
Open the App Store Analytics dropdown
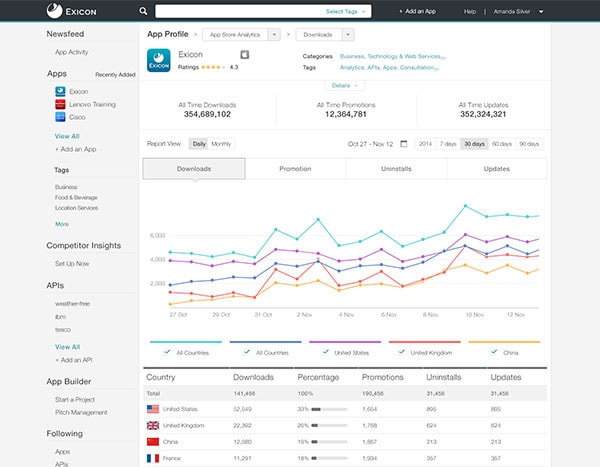(241, 34)
